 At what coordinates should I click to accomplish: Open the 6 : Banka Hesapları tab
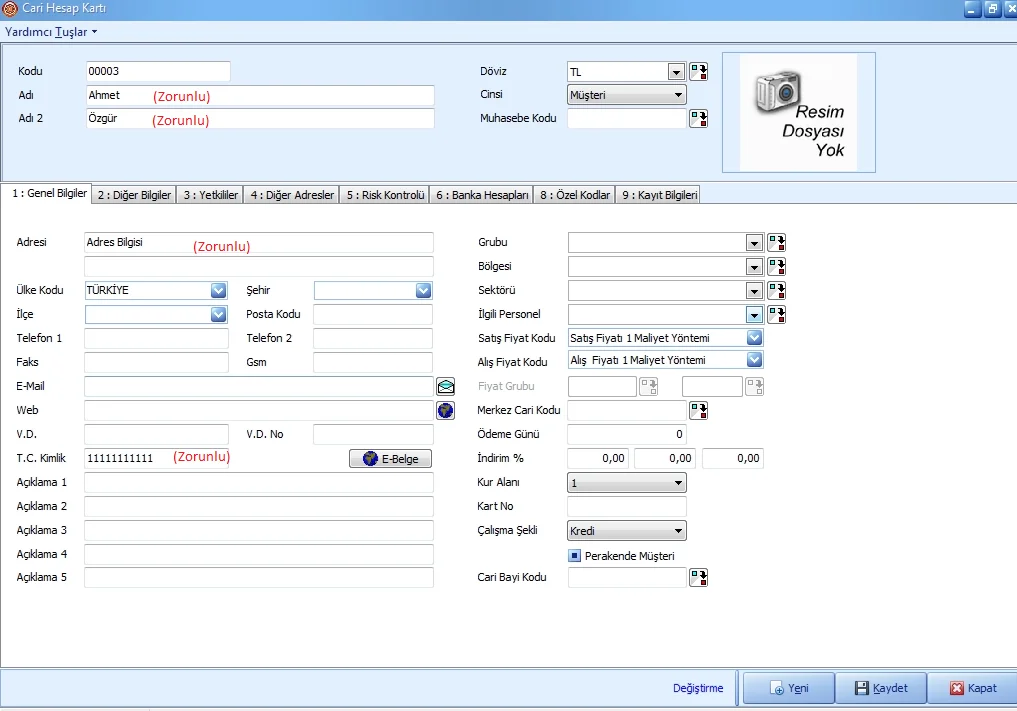[x=482, y=196]
